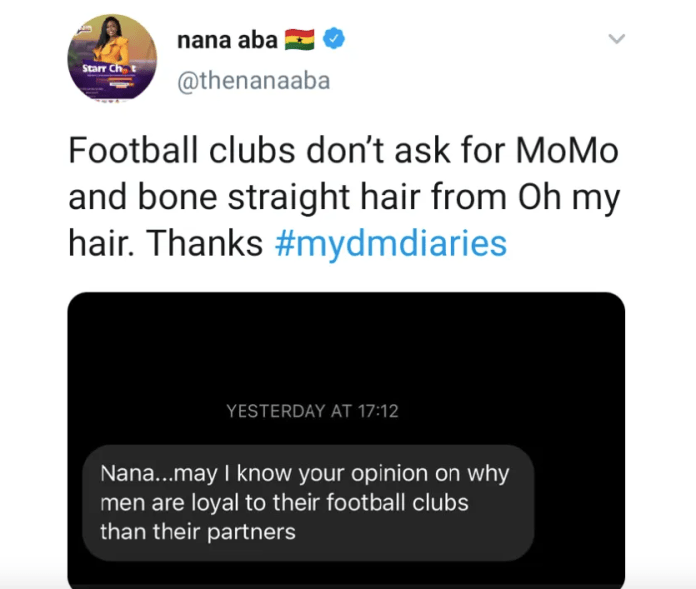Open the #mydmdiaries hashtag
Image resolution: width=696 pixels, height=589 pixels.
[391, 243]
